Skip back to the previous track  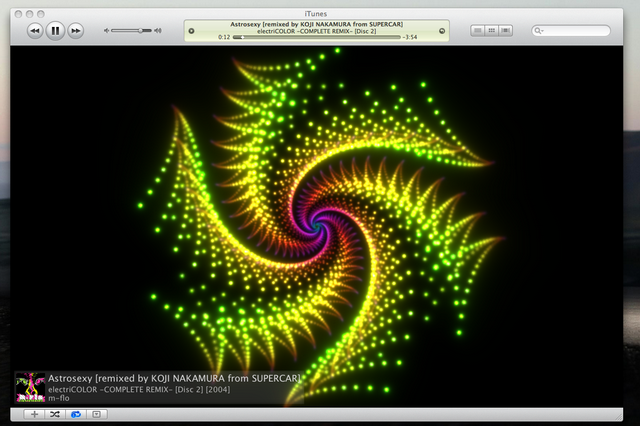35,31
